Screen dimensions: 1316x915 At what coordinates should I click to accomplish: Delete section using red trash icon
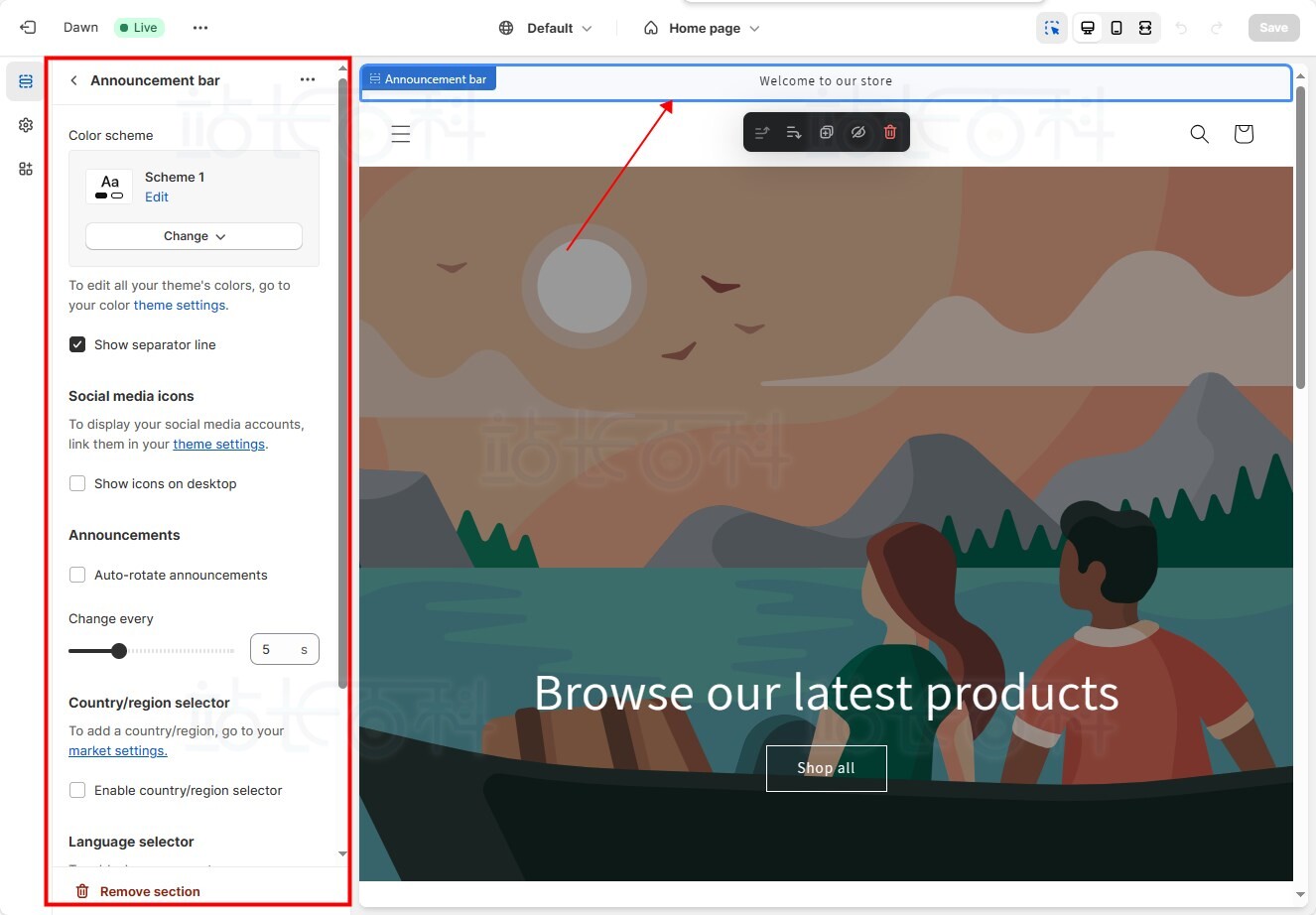890,132
